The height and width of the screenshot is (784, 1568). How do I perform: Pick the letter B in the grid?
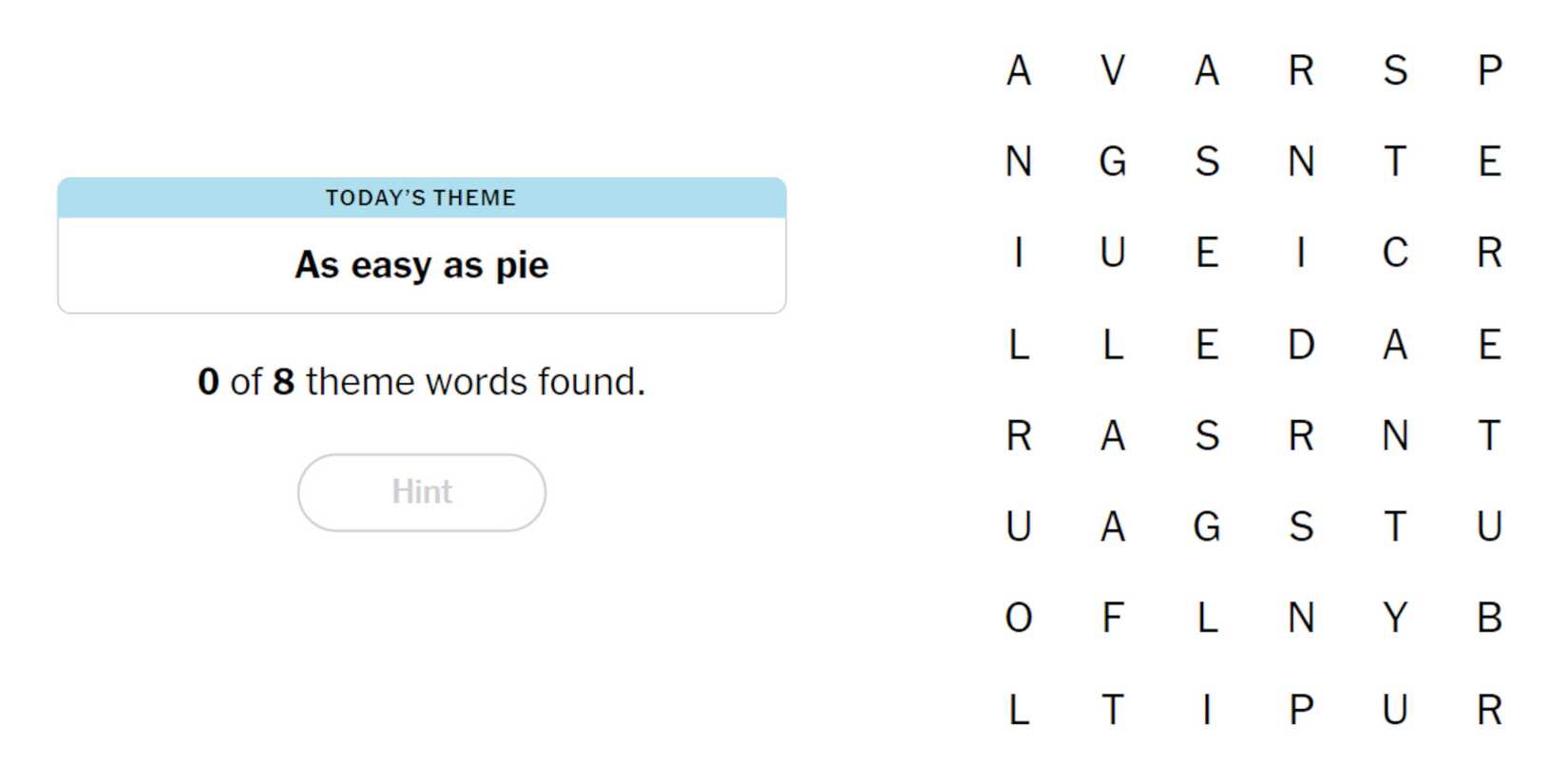[x=1489, y=618]
